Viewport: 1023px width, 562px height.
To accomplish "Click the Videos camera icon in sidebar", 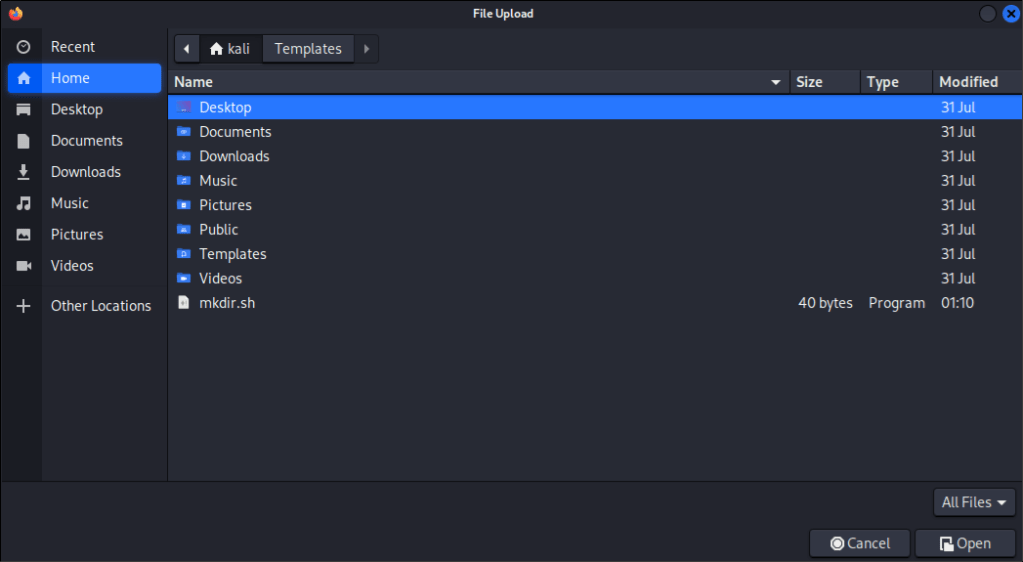I will coord(24,266).
